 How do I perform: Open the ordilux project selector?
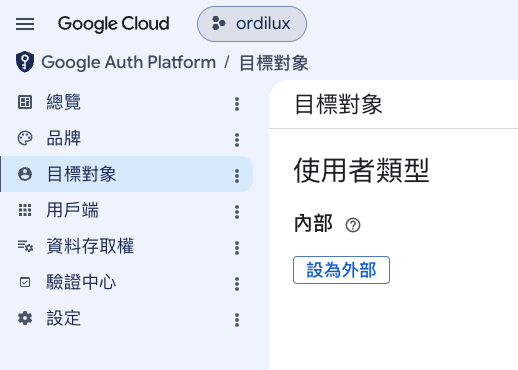[252, 24]
